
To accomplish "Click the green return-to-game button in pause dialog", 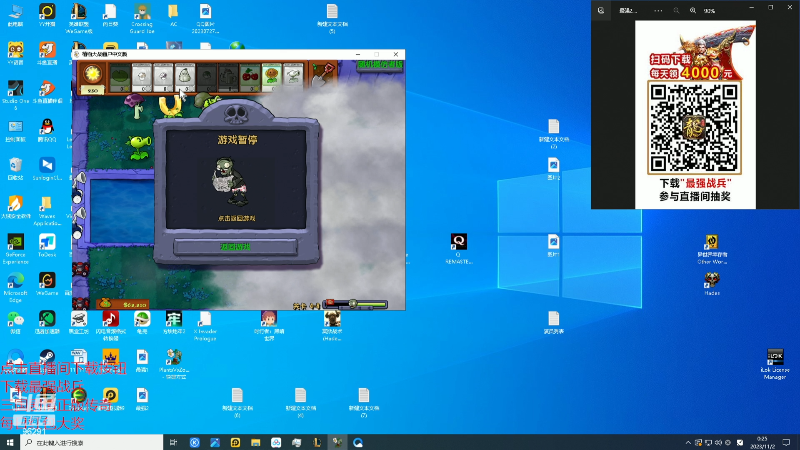I will click(235, 247).
